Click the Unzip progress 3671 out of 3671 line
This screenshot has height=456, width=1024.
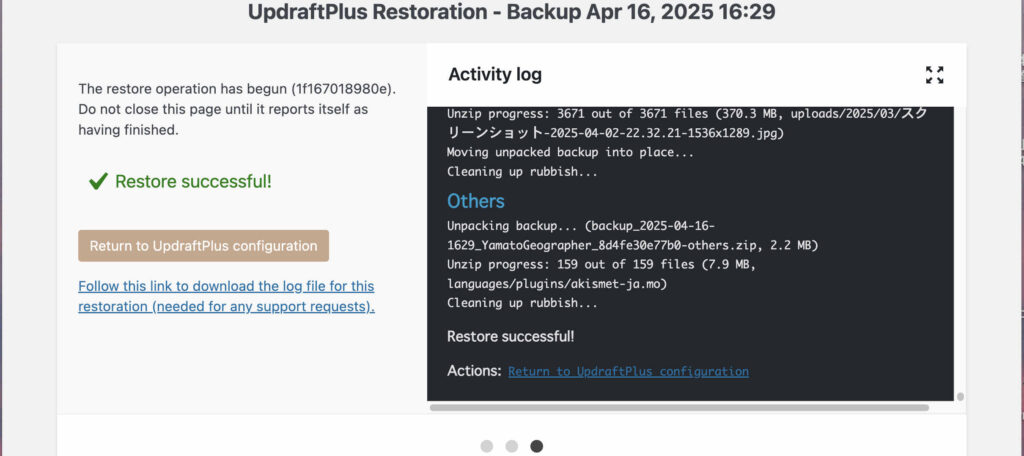[687, 123]
